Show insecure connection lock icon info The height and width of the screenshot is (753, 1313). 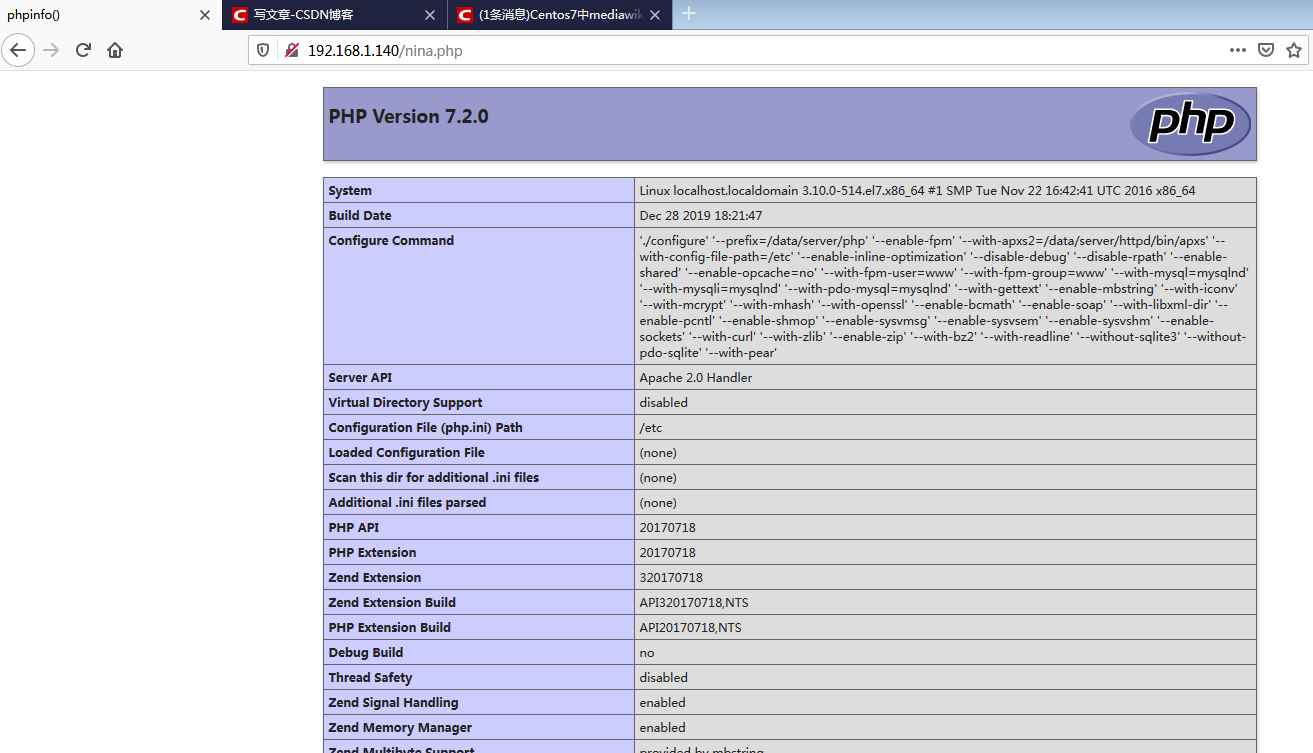(292, 50)
